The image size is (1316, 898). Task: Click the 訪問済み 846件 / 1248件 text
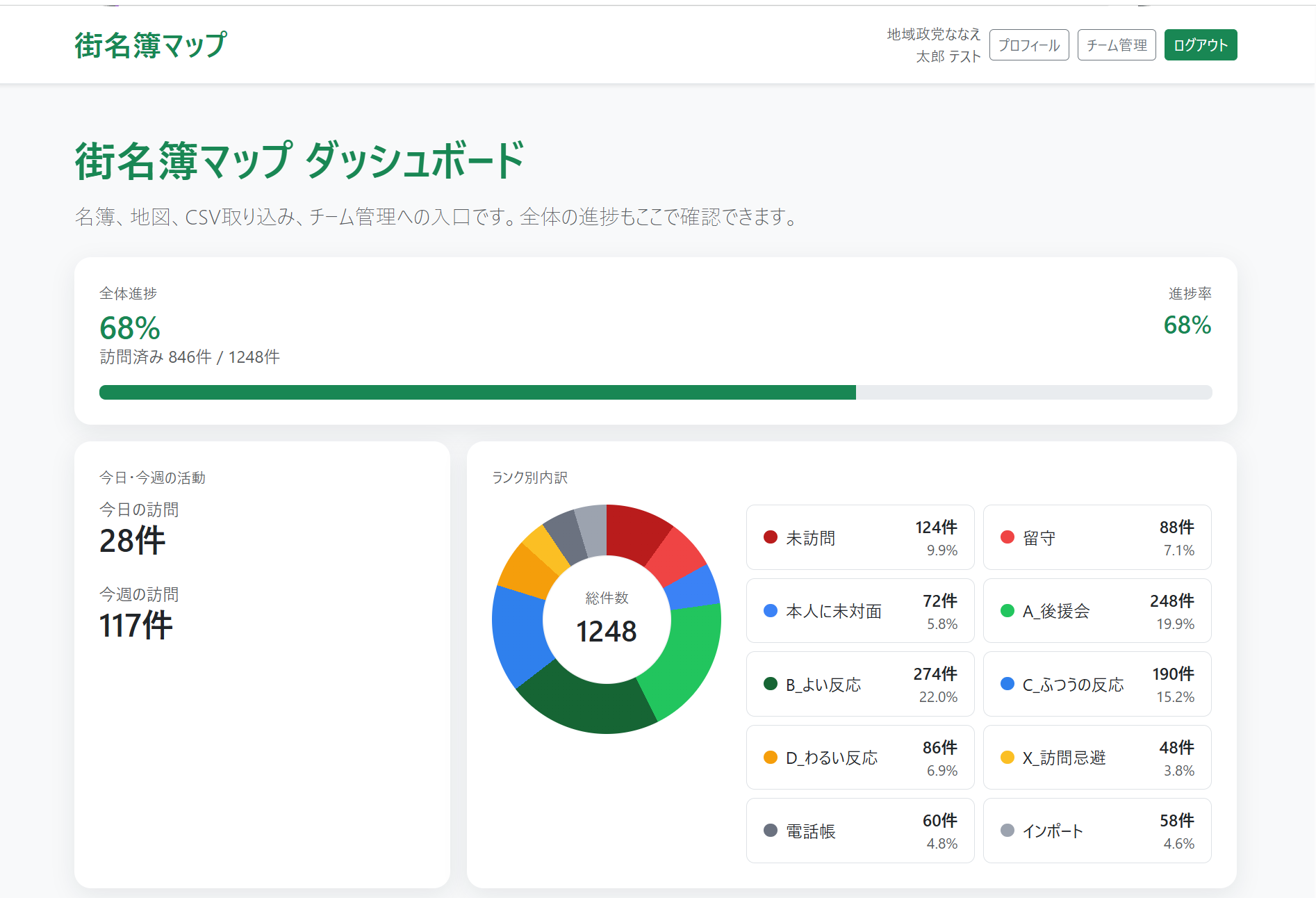pos(190,357)
